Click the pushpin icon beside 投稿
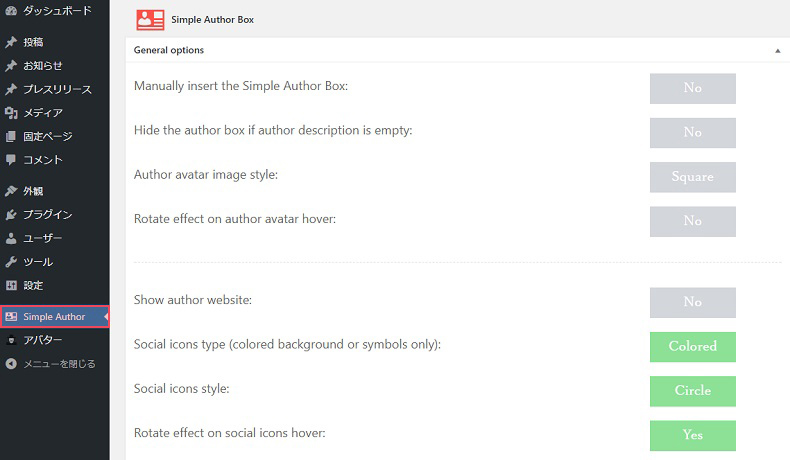This screenshot has width=790, height=460. point(11,42)
